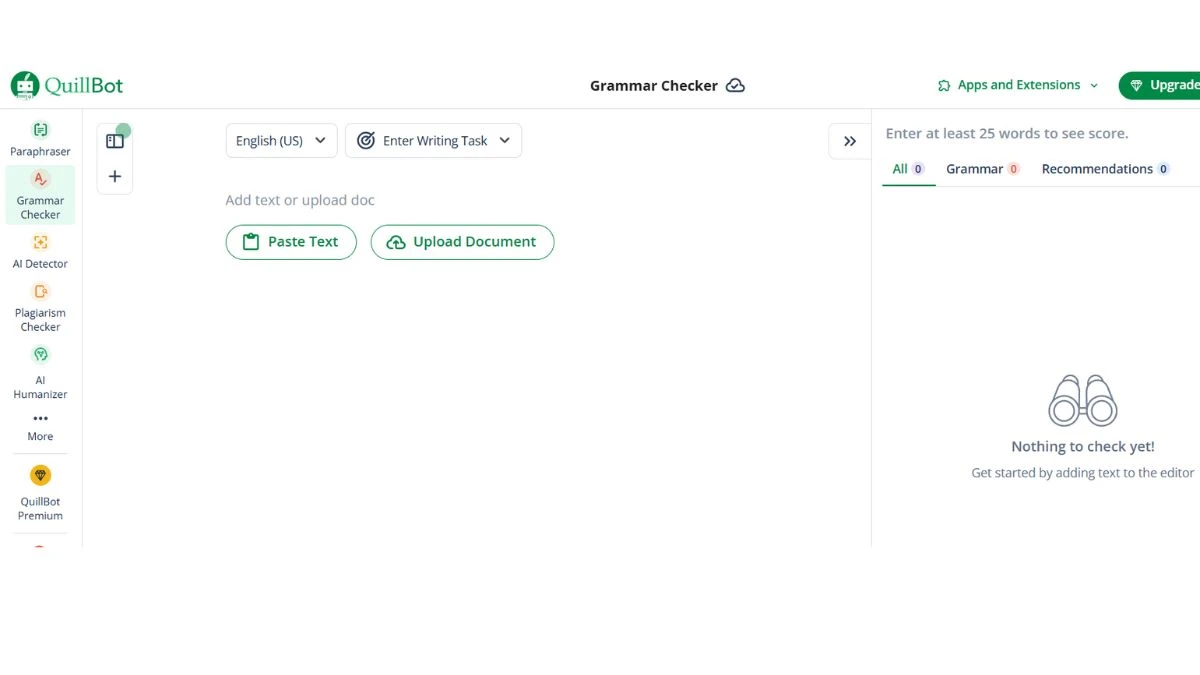Switch to the Grammar tab

pos(982,169)
